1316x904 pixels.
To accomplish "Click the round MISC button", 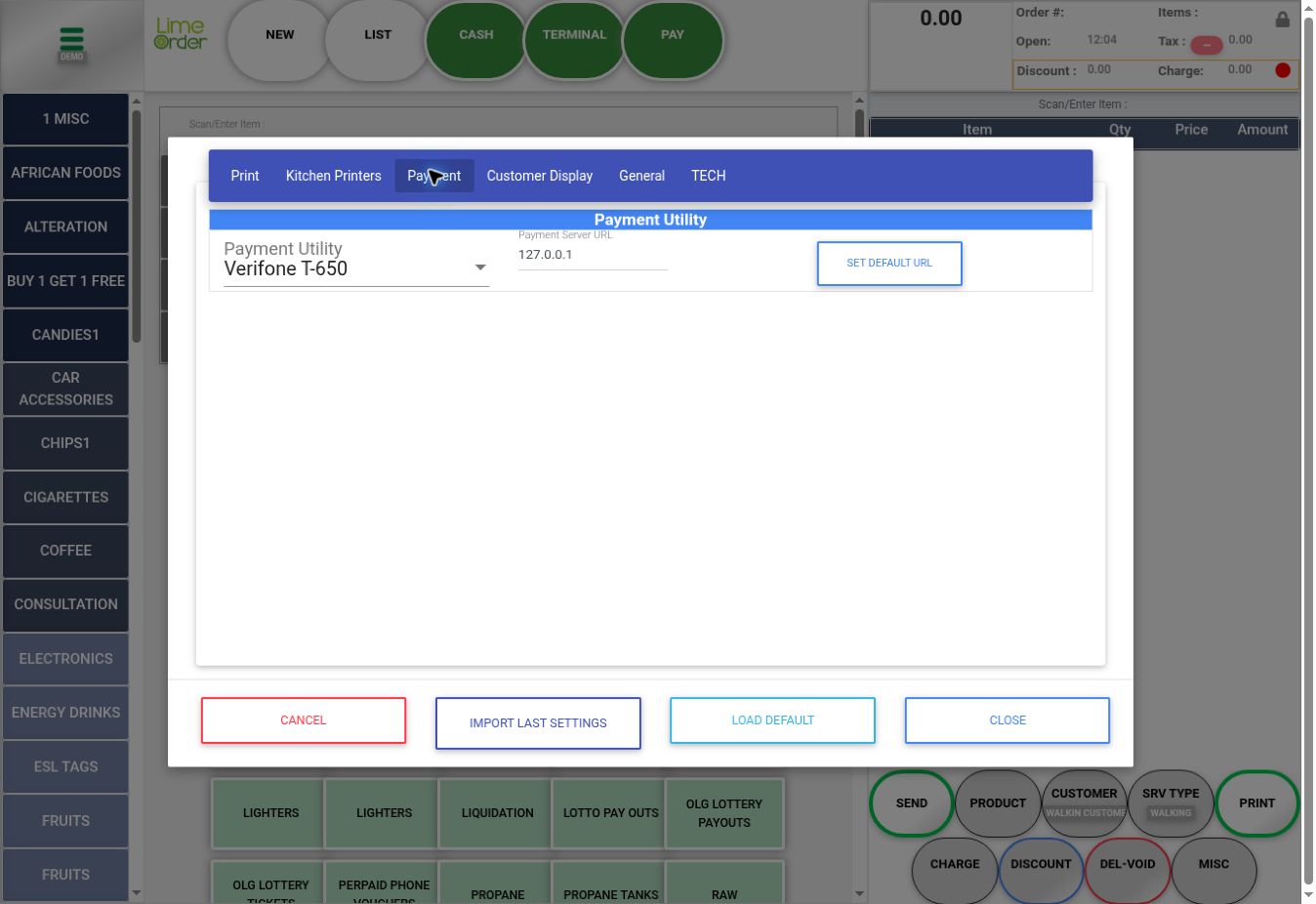I will [x=1213, y=870].
